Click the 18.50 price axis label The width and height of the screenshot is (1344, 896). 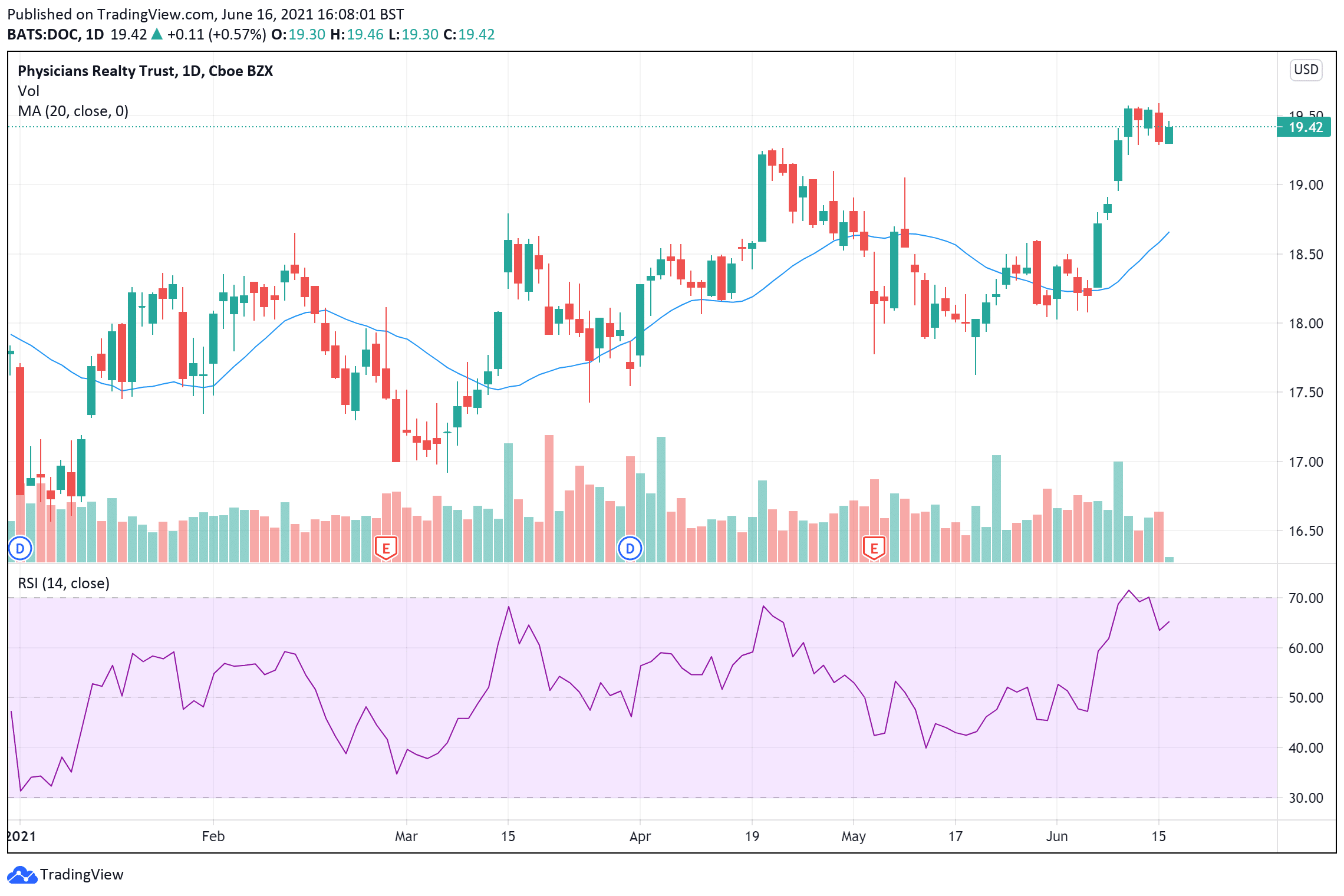(1306, 255)
